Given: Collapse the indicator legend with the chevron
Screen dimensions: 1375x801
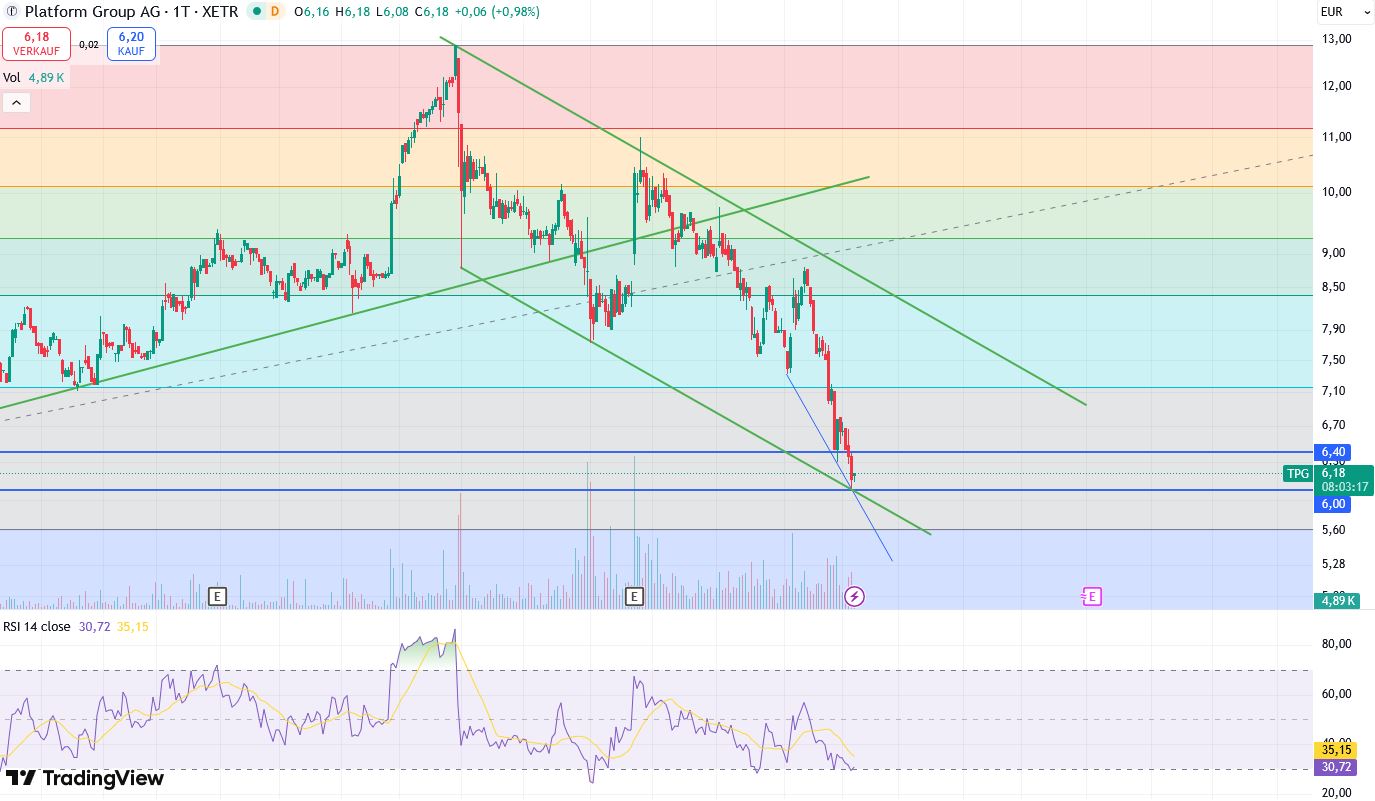Looking at the screenshot, I should click(17, 102).
